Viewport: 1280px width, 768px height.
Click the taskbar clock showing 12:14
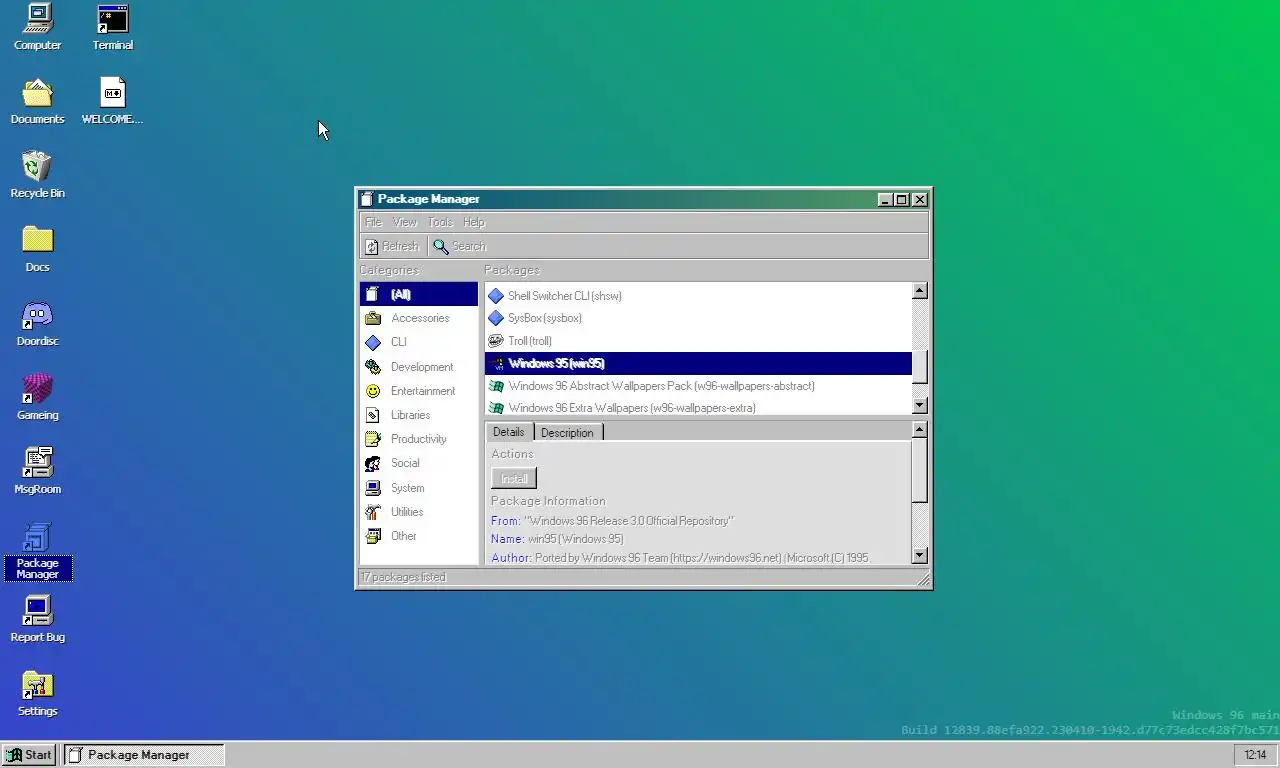point(1255,755)
